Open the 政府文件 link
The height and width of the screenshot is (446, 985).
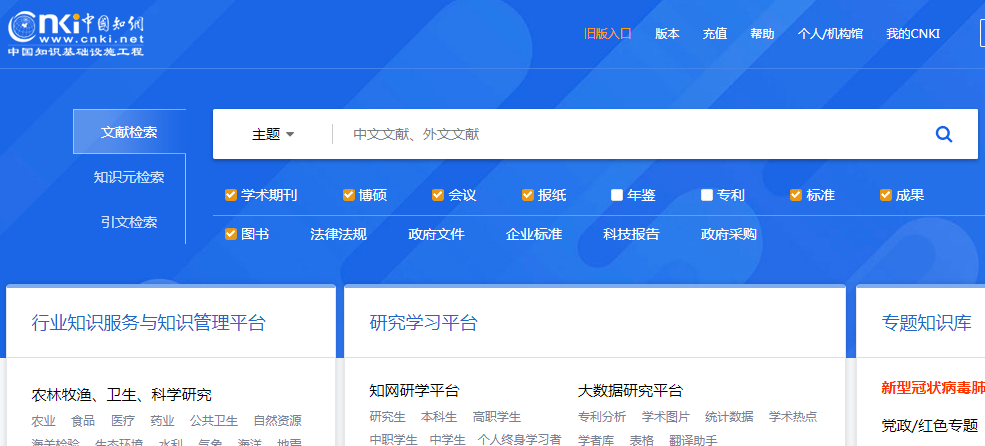(x=437, y=234)
